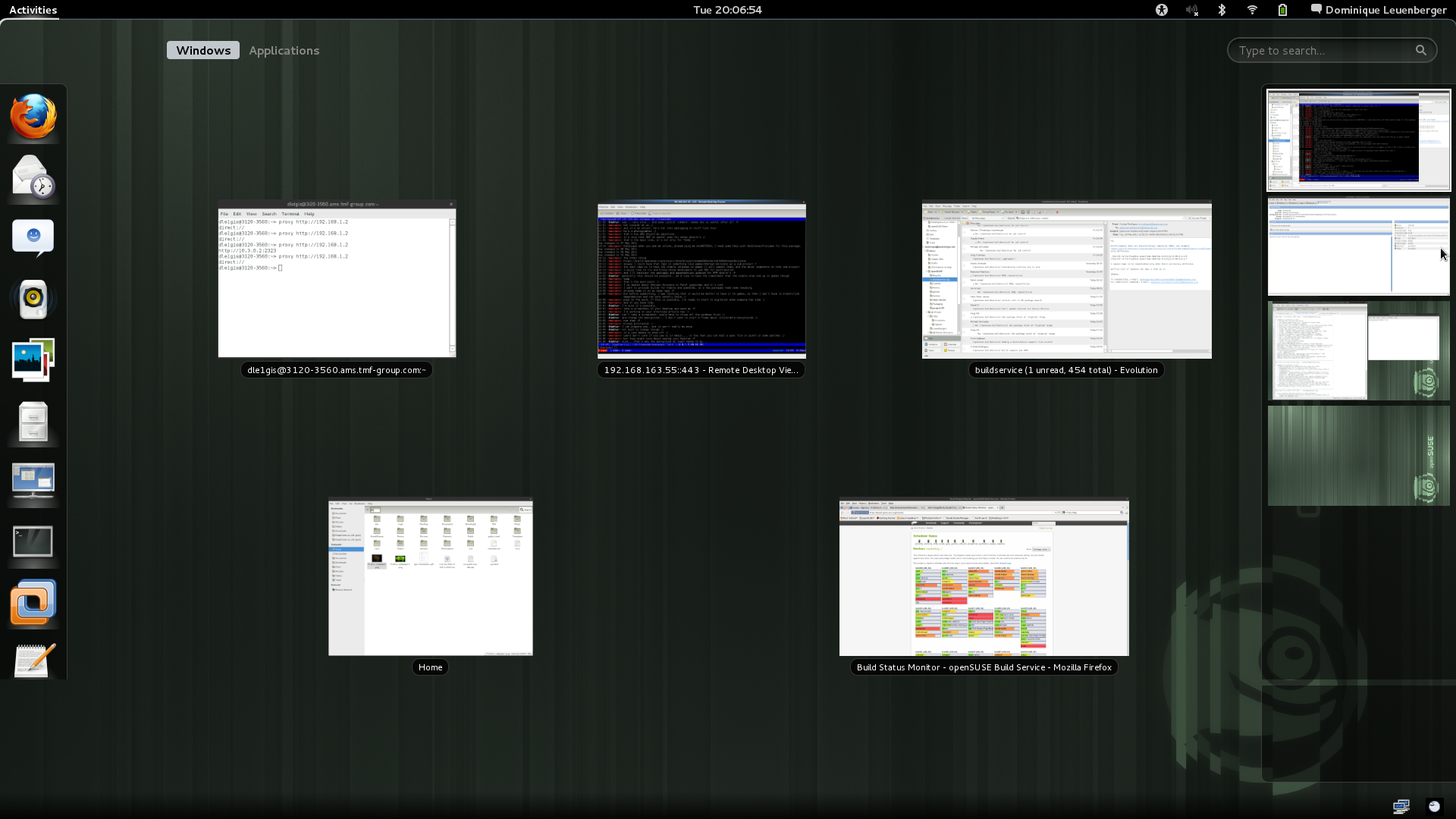
Task: Select the Home file manager window thumbnail
Action: [430, 576]
